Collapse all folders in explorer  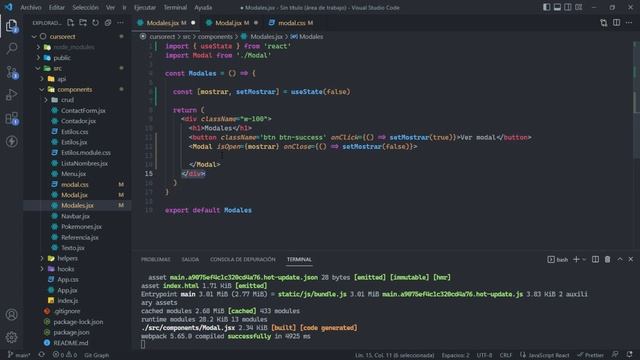coord(108,23)
